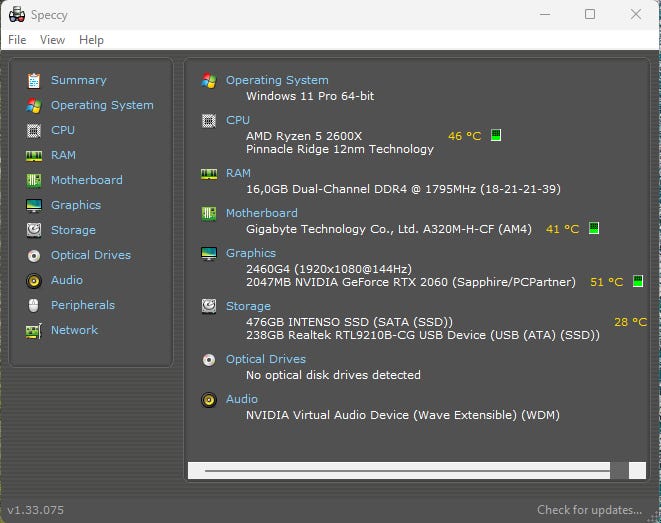This screenshot has width=661, height=523.
Task: Select the CPU chip icon in sidebar
Action: tap(34, 130)
